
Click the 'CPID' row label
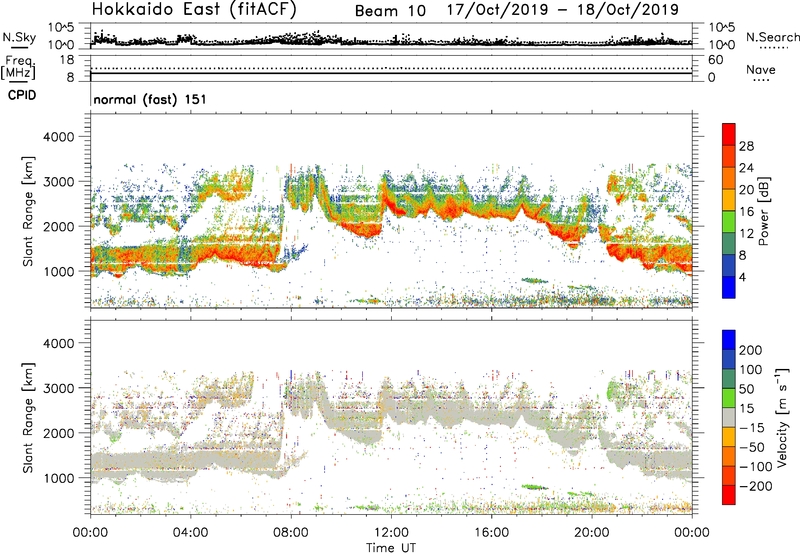22,95
